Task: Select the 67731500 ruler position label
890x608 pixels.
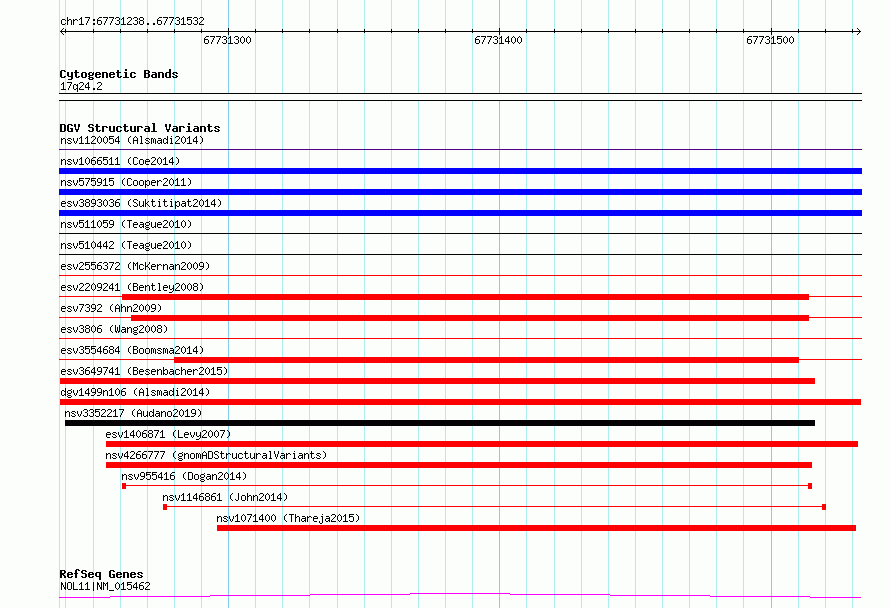Action: (x=770, y=40)
